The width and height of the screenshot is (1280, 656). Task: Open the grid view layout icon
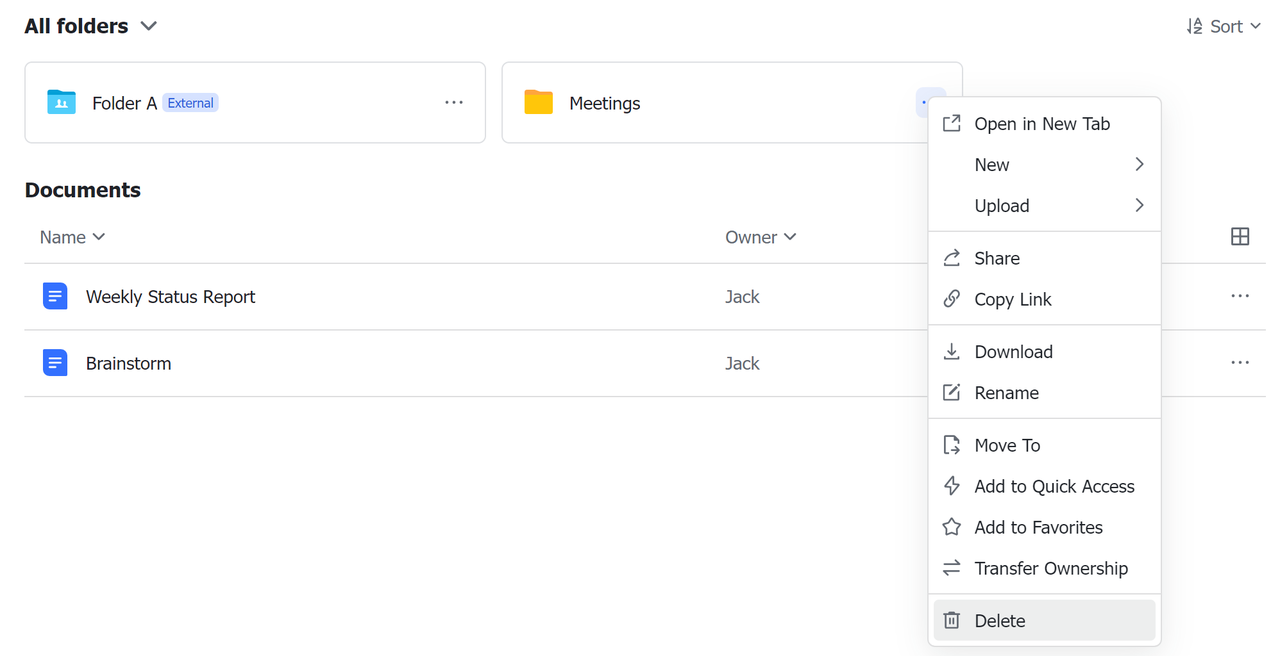[1240, 236]
